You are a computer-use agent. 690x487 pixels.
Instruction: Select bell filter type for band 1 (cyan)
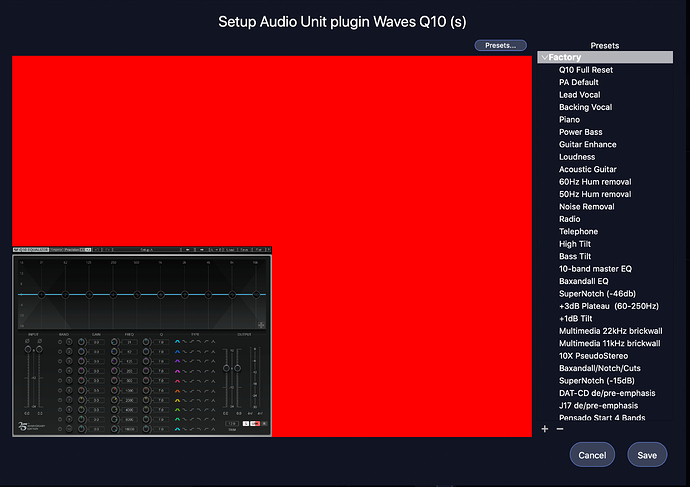pyautogui.click(x=177, y=341)
